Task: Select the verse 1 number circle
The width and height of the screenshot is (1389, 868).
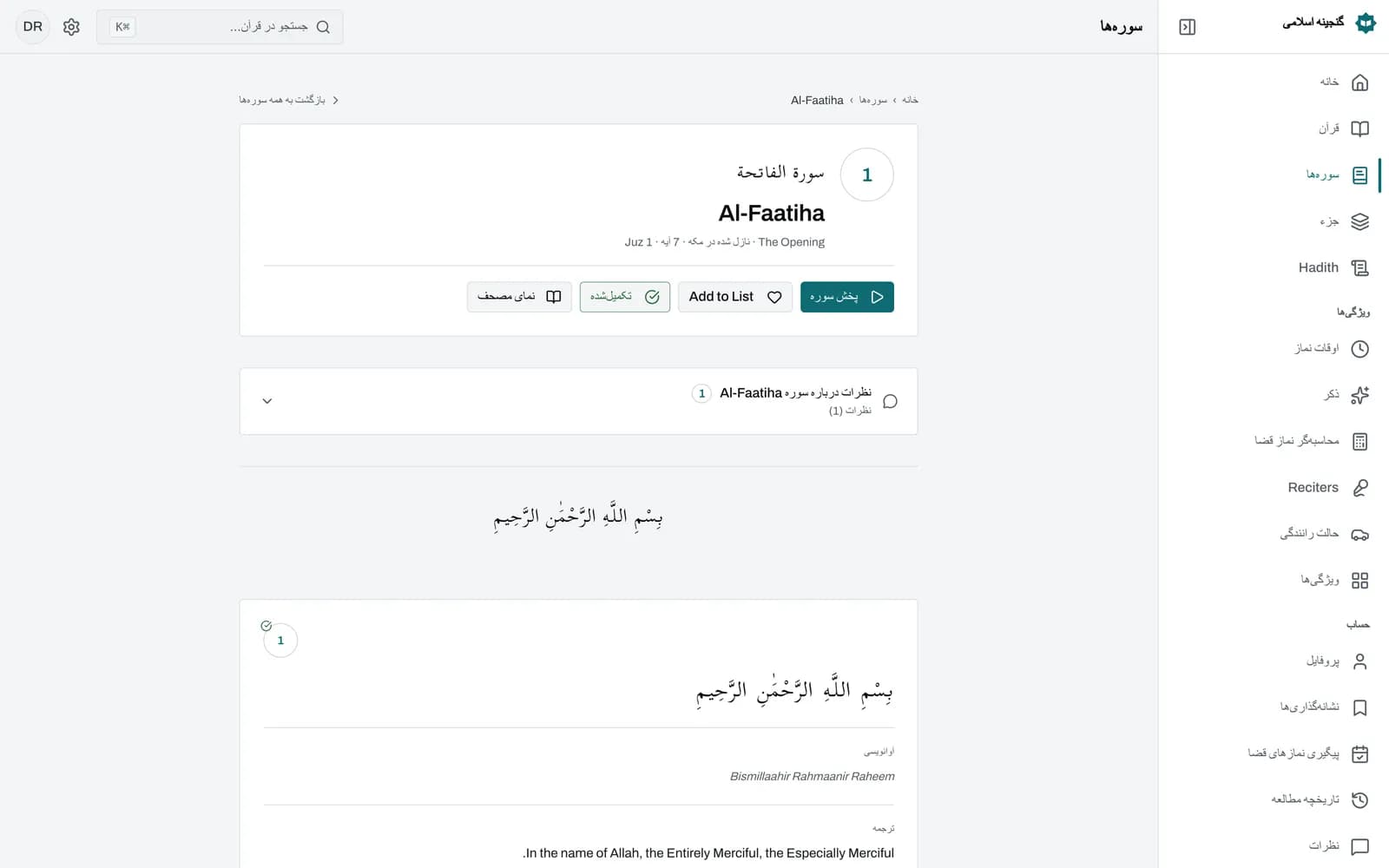Action: (x=280, y=641)
